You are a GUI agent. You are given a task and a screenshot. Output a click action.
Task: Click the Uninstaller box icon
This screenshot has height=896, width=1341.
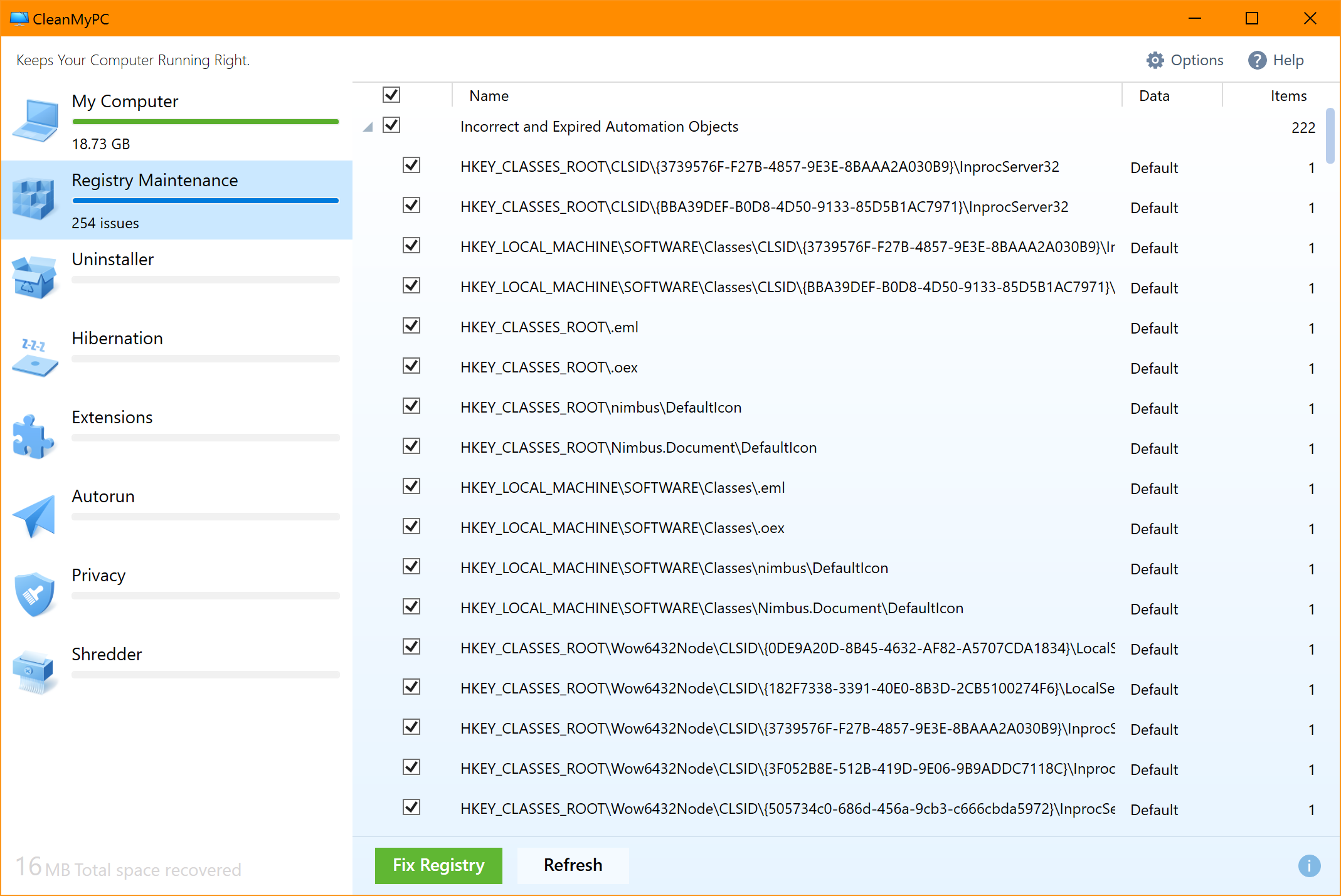(x=34, y=277)
